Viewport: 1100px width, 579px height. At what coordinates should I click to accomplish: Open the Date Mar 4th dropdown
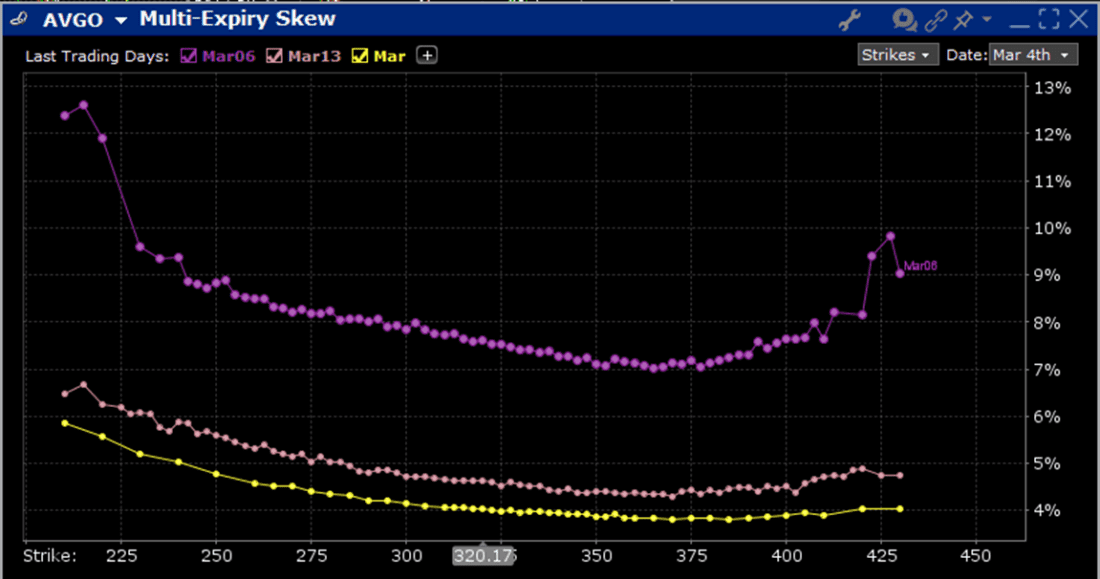[1034, 56]
